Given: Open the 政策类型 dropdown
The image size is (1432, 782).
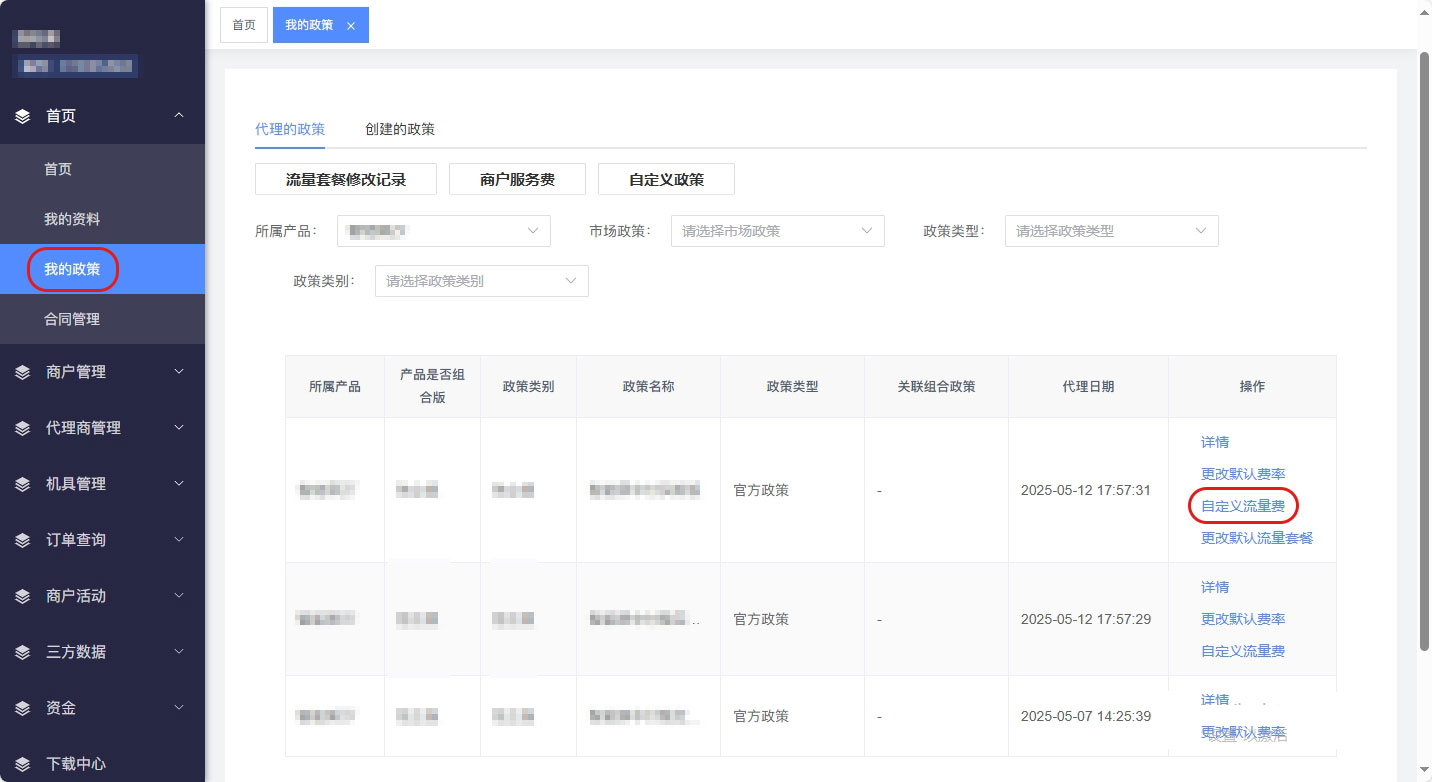Looking at the screenshot, I should click(x=1111, y=231).
